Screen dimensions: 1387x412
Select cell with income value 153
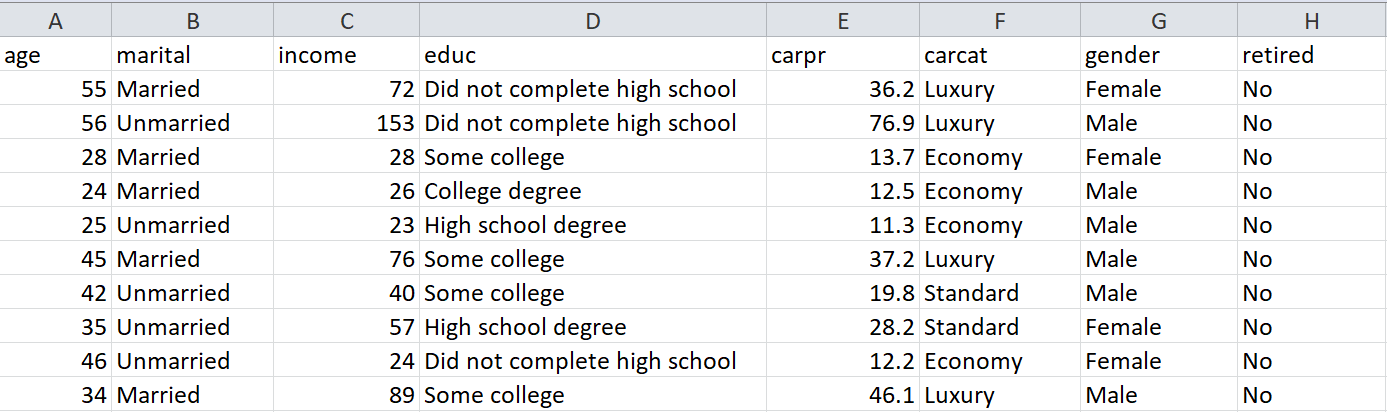(346, 123)
